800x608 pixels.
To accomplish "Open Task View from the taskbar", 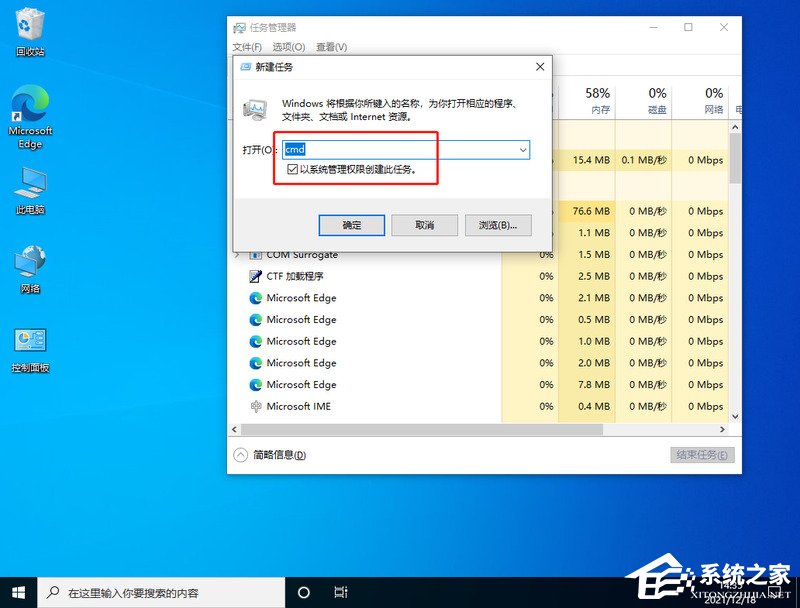I will (341, 593).
